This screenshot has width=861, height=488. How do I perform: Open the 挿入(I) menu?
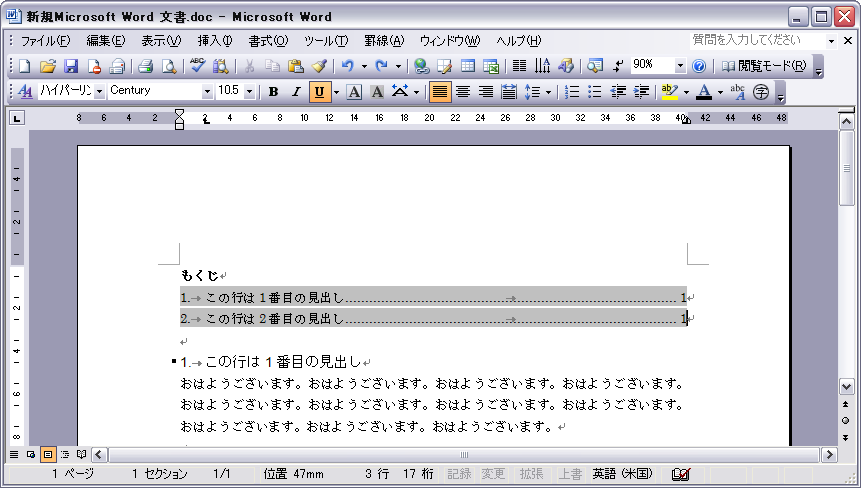(215, 41)
